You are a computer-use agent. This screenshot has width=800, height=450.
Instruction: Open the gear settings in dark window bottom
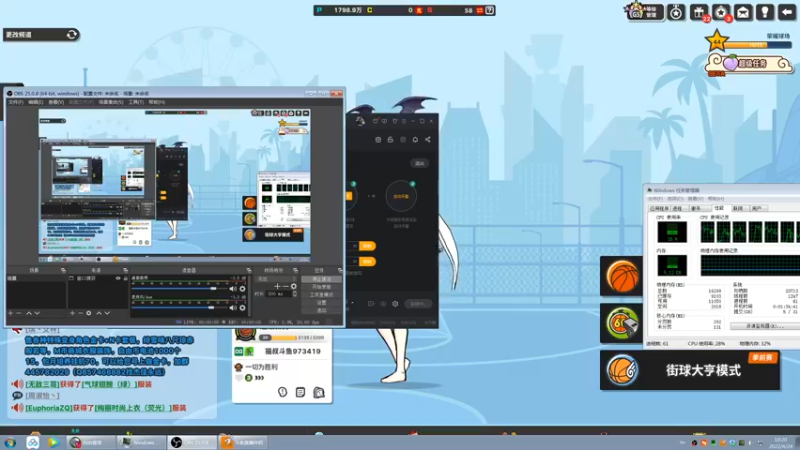(395, 304)
